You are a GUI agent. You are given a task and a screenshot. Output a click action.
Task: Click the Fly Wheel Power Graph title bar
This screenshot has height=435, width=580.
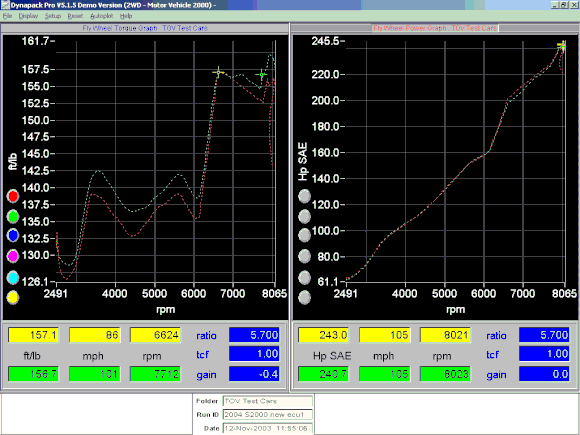(x=435, y=28)
